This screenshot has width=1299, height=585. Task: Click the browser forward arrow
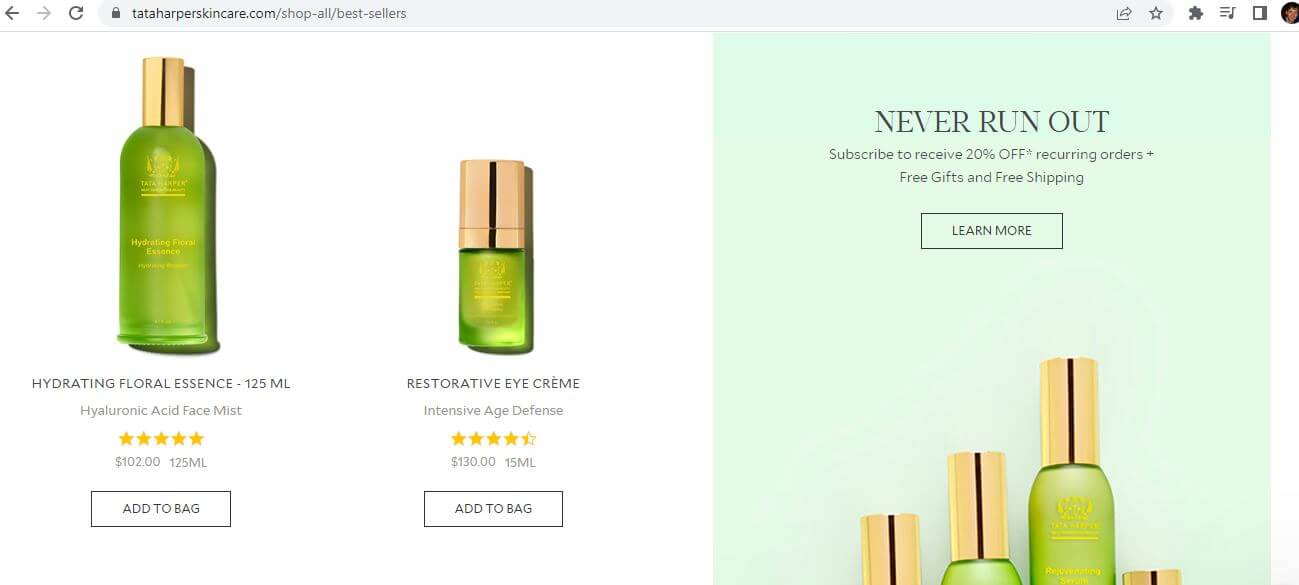(43, 14)
